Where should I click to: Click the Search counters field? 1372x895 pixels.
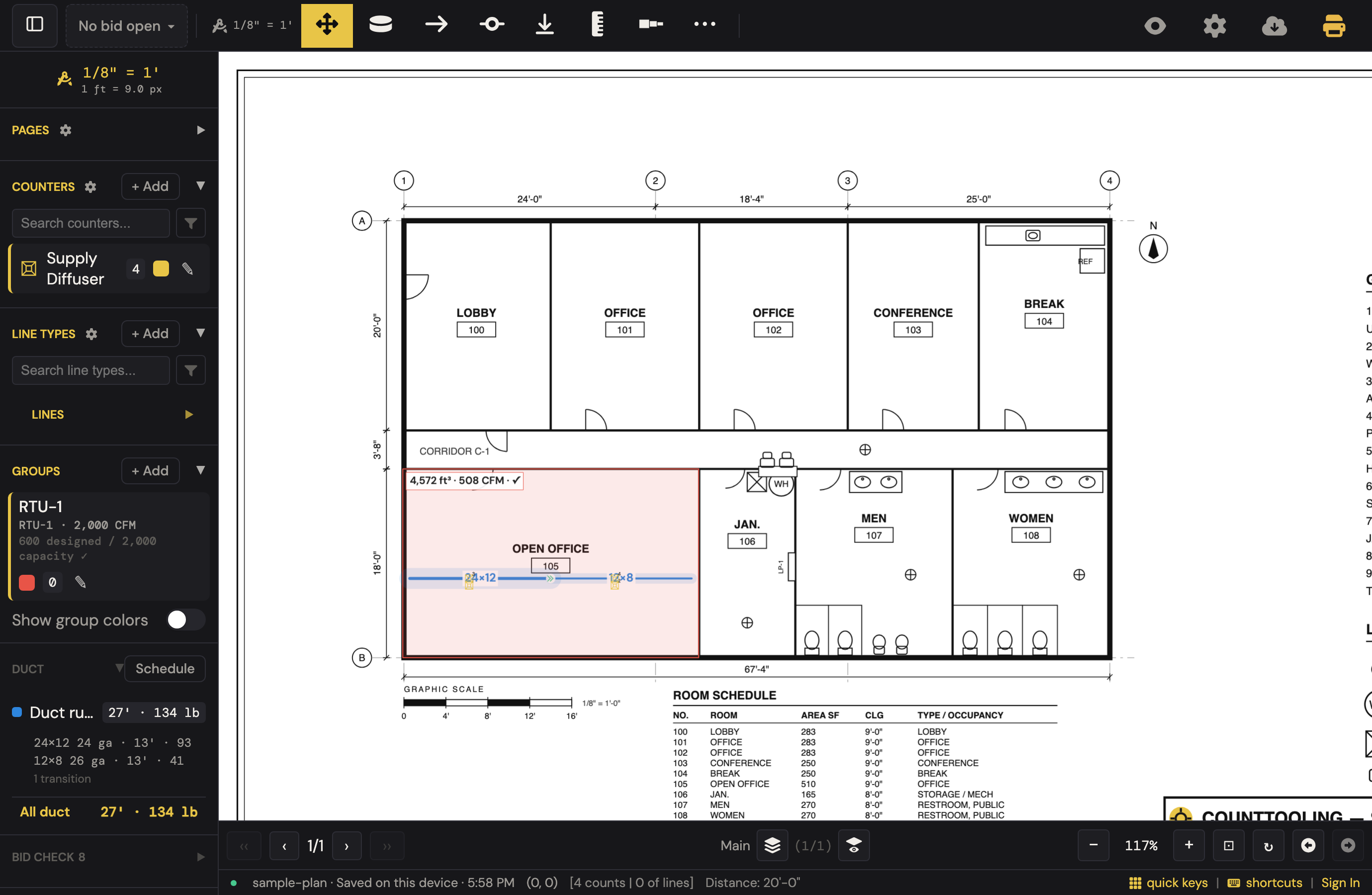coord(91,223)
